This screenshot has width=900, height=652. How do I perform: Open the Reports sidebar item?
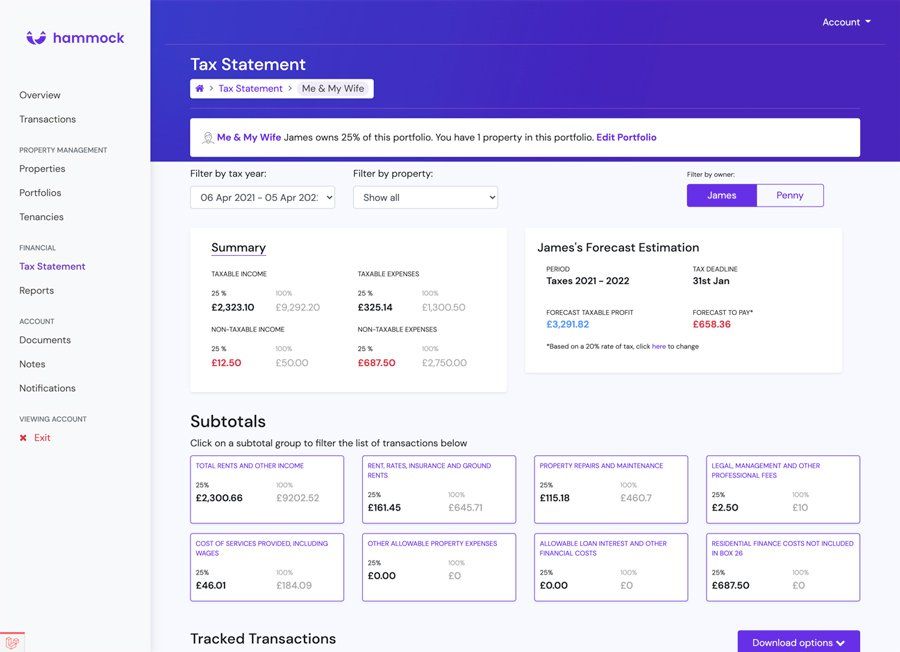pos(37,290)
